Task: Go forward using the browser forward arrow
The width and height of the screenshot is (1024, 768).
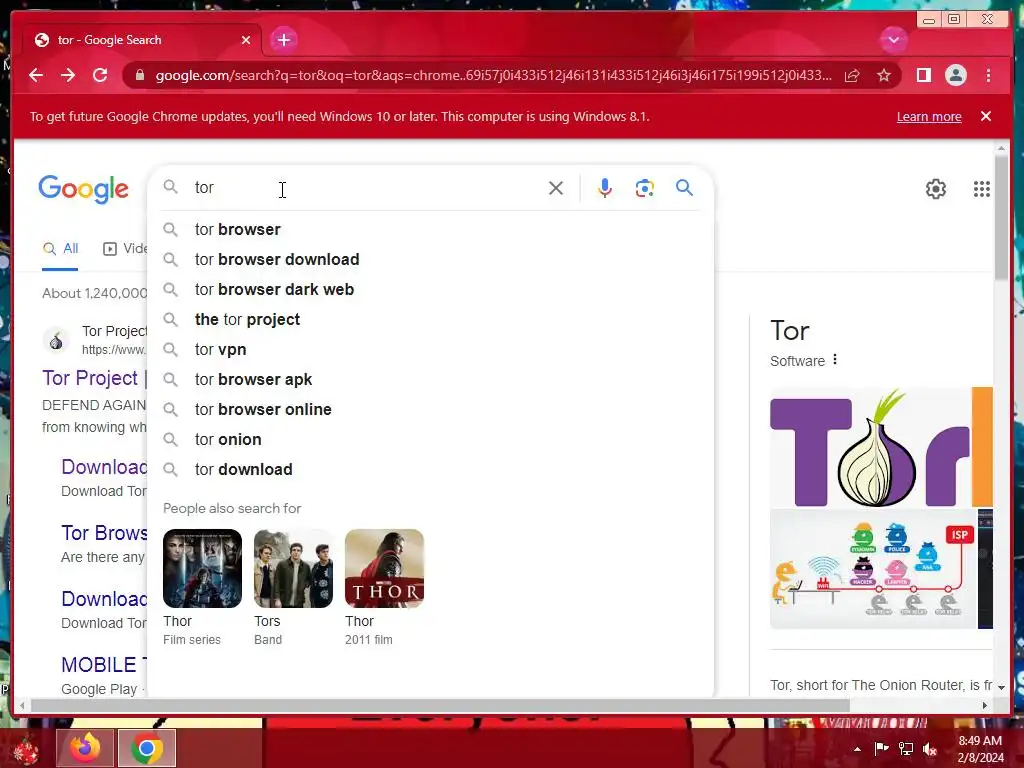Action: [68, 75]
